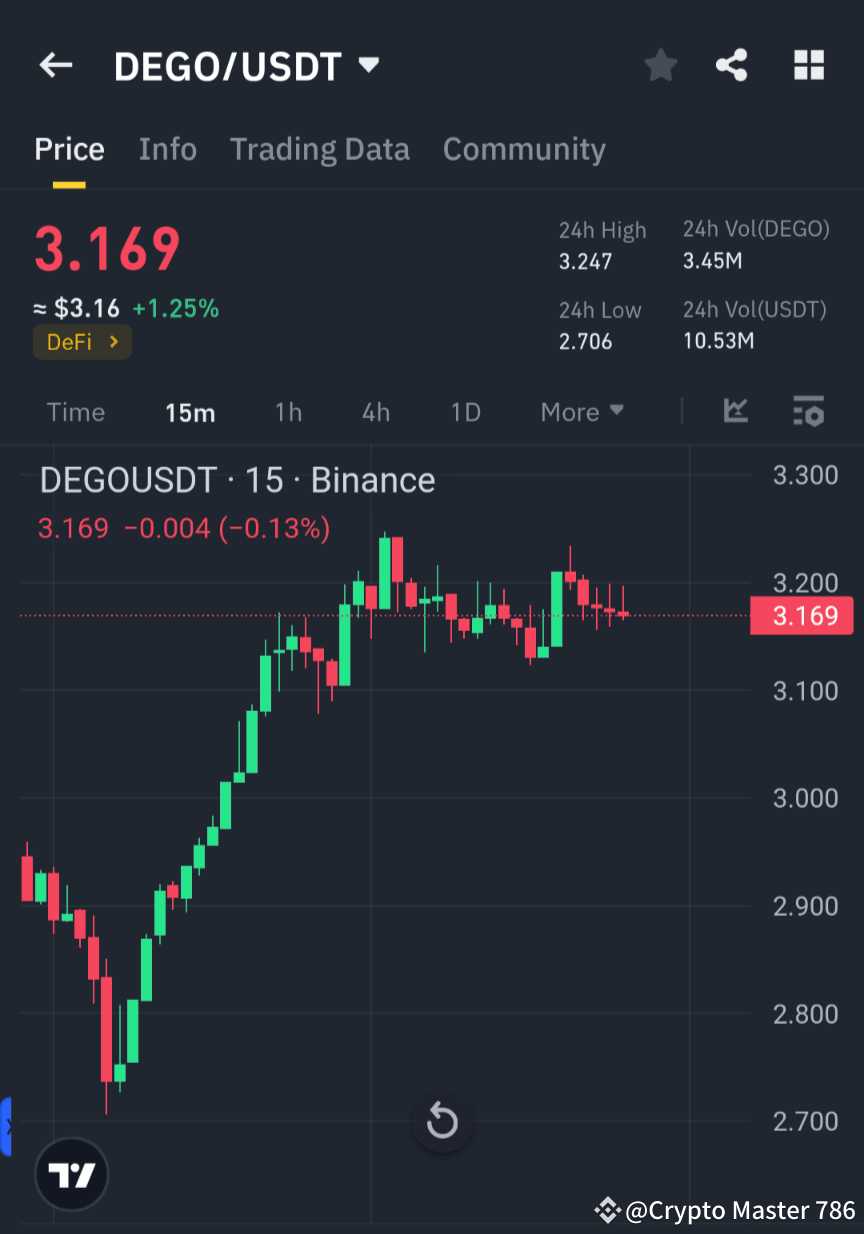Open the grid features menu

[809, 65]
